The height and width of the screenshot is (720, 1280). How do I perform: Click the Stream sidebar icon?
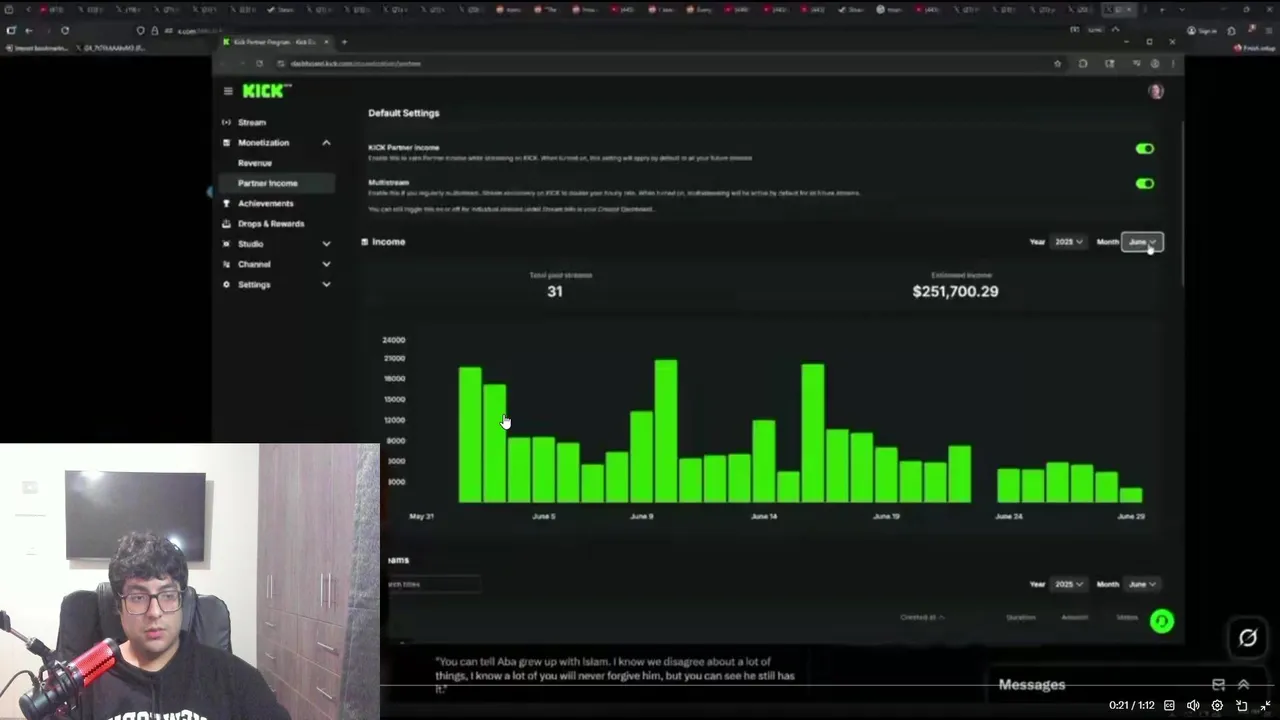pyautogui.click(x=226, y=122)
